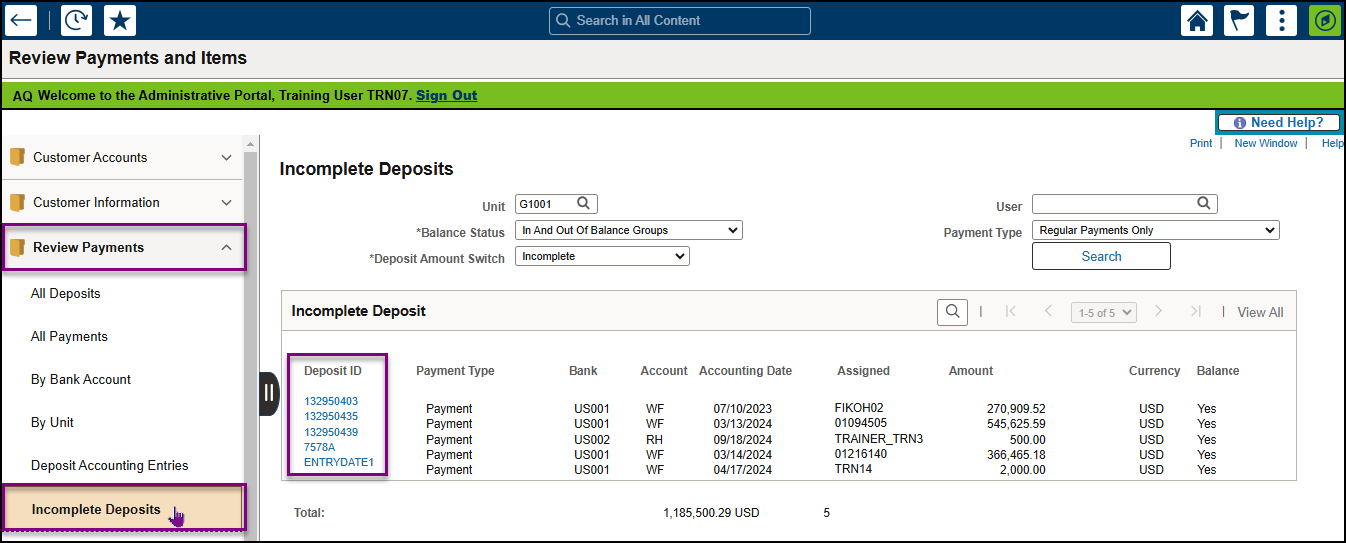
Task: Click grid find magnifier in Incomplete Deposit
Action: point(952,312)
